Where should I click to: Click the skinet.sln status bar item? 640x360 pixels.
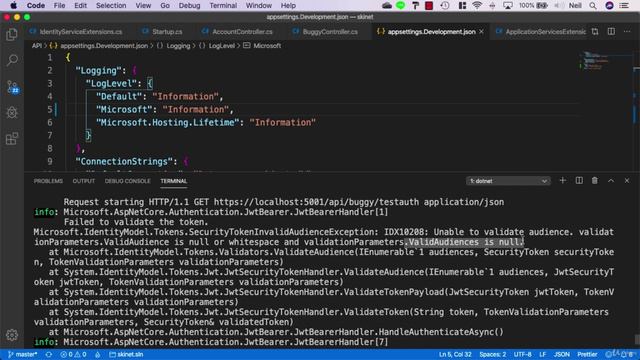coord(126,354)
